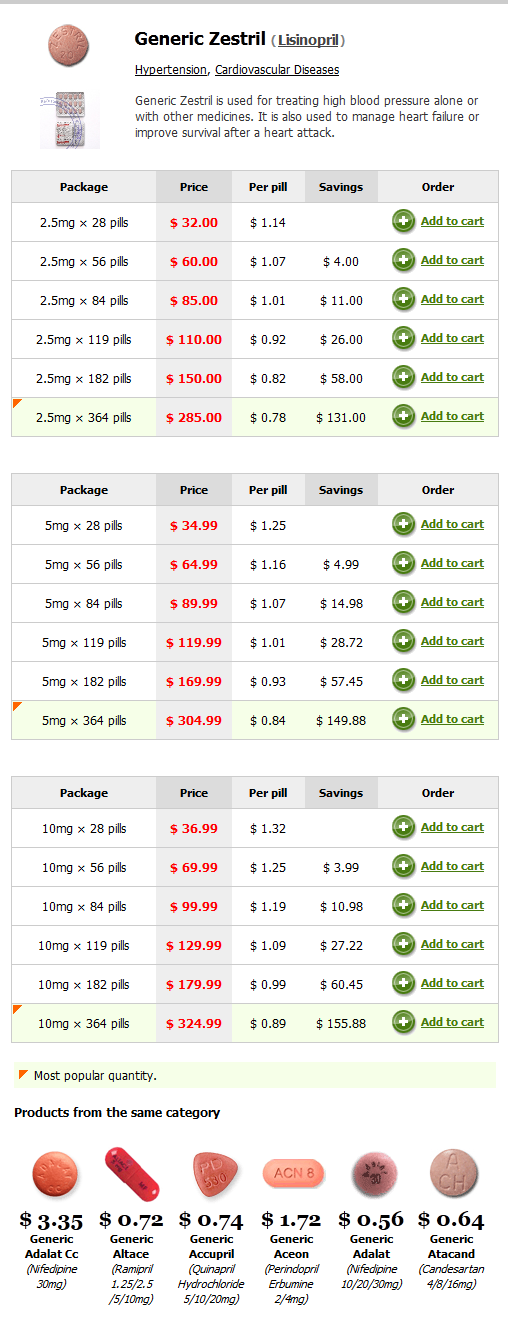This screenshot has width=508, height=1317.
Task: Click green plus icon for 5mg × 182 pills
Action: 404,681
